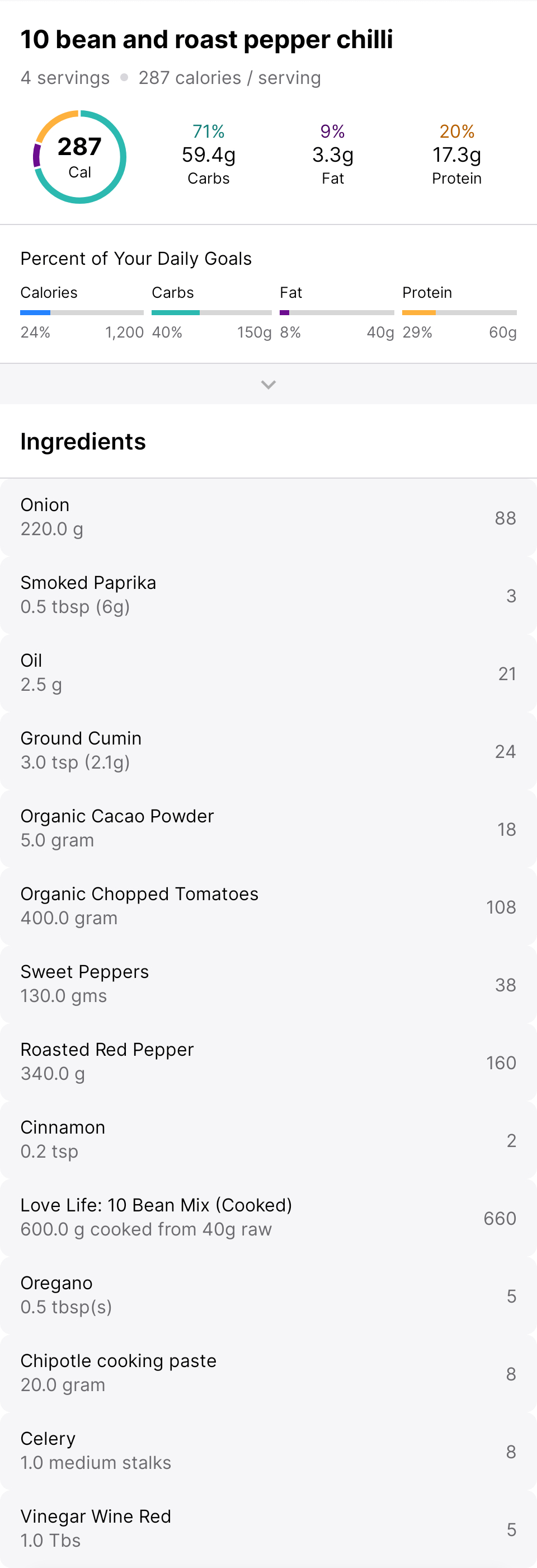Click the Carbs daily goal bar
Screen dimensions: 537x1568
point(211,313)
